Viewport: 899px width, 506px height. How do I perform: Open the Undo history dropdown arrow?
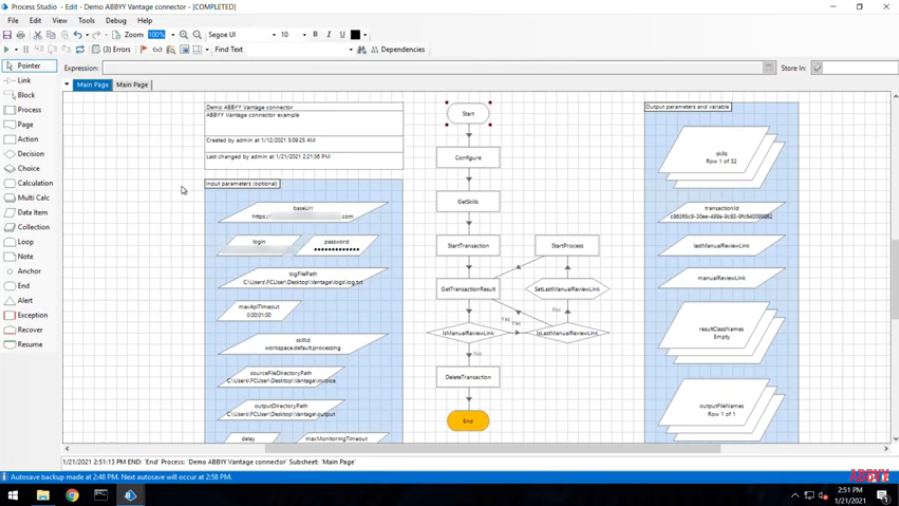point(87,35)
